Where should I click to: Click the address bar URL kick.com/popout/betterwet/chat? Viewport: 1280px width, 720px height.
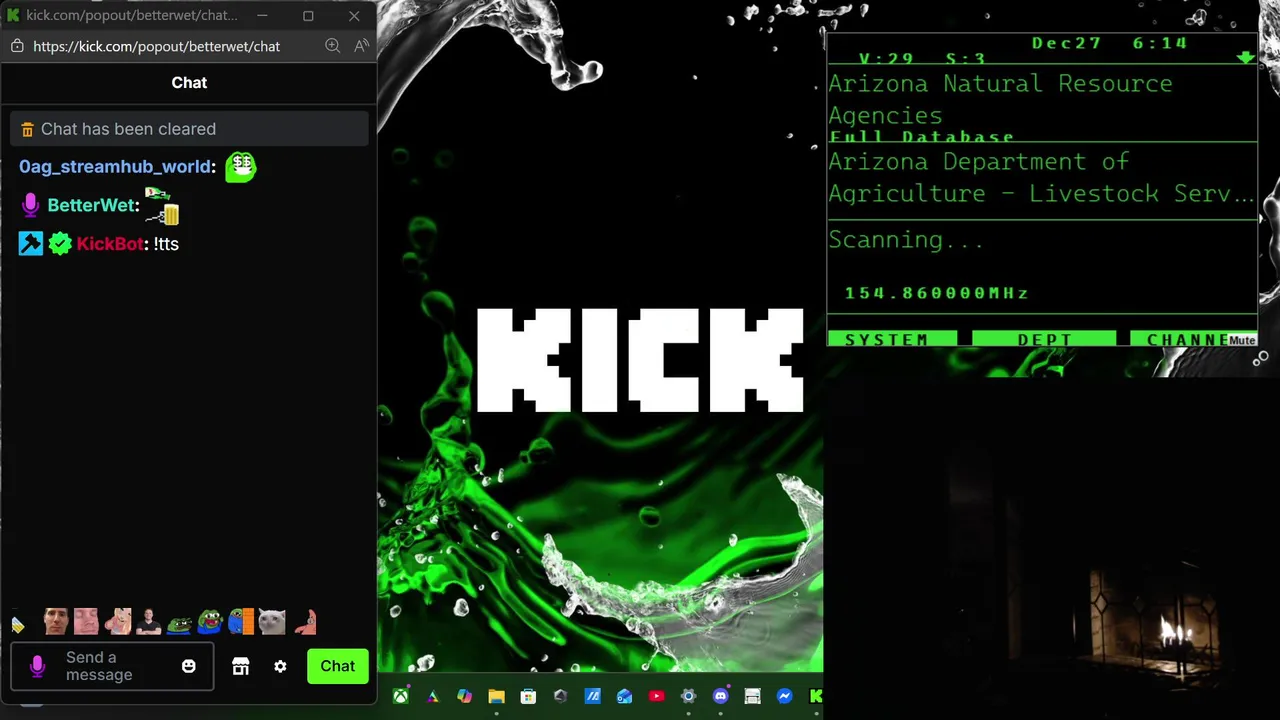tap(156, 46)
